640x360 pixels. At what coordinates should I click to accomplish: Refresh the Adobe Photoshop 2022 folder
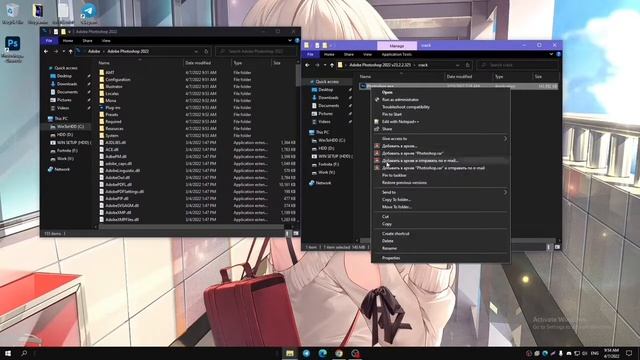[x=206, y=51]
